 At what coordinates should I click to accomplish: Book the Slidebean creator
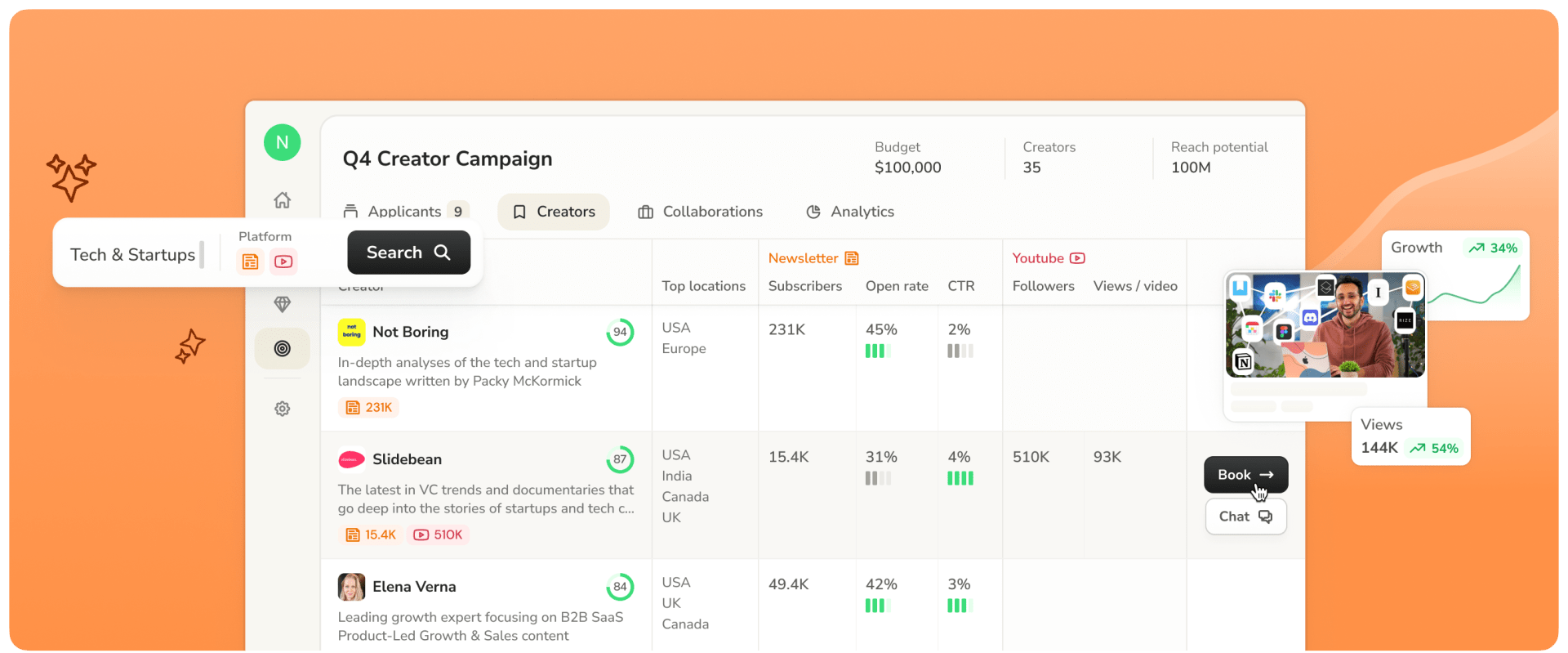tap(1246, 475)
